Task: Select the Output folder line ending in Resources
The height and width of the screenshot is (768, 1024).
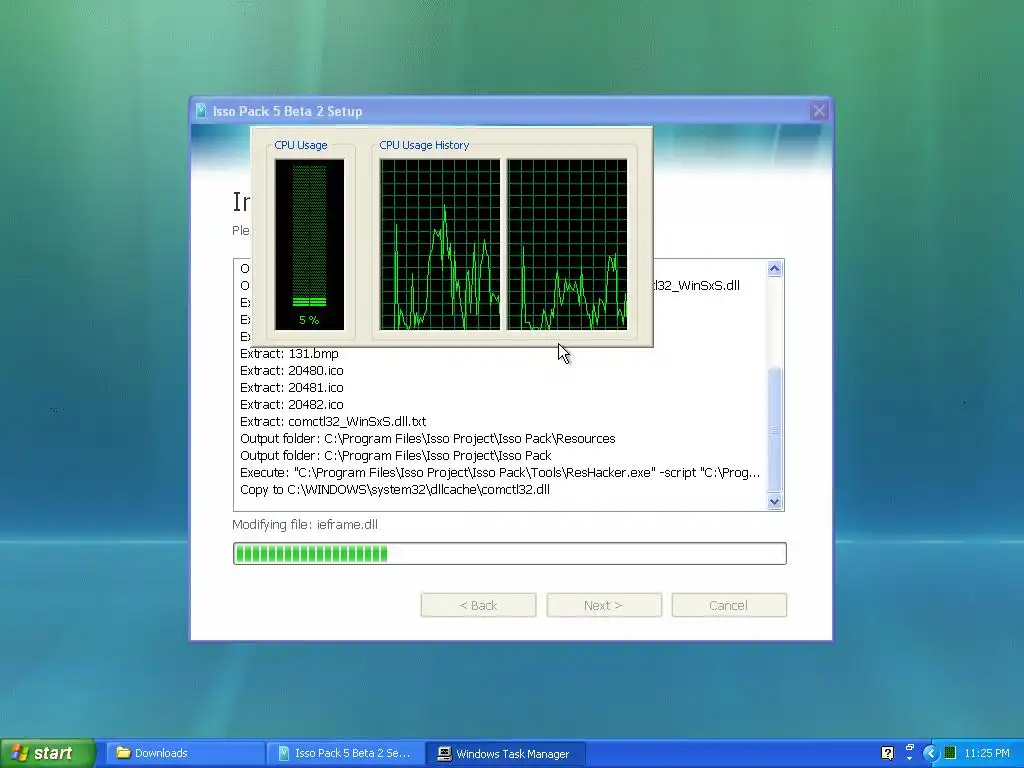Action: 428,438
